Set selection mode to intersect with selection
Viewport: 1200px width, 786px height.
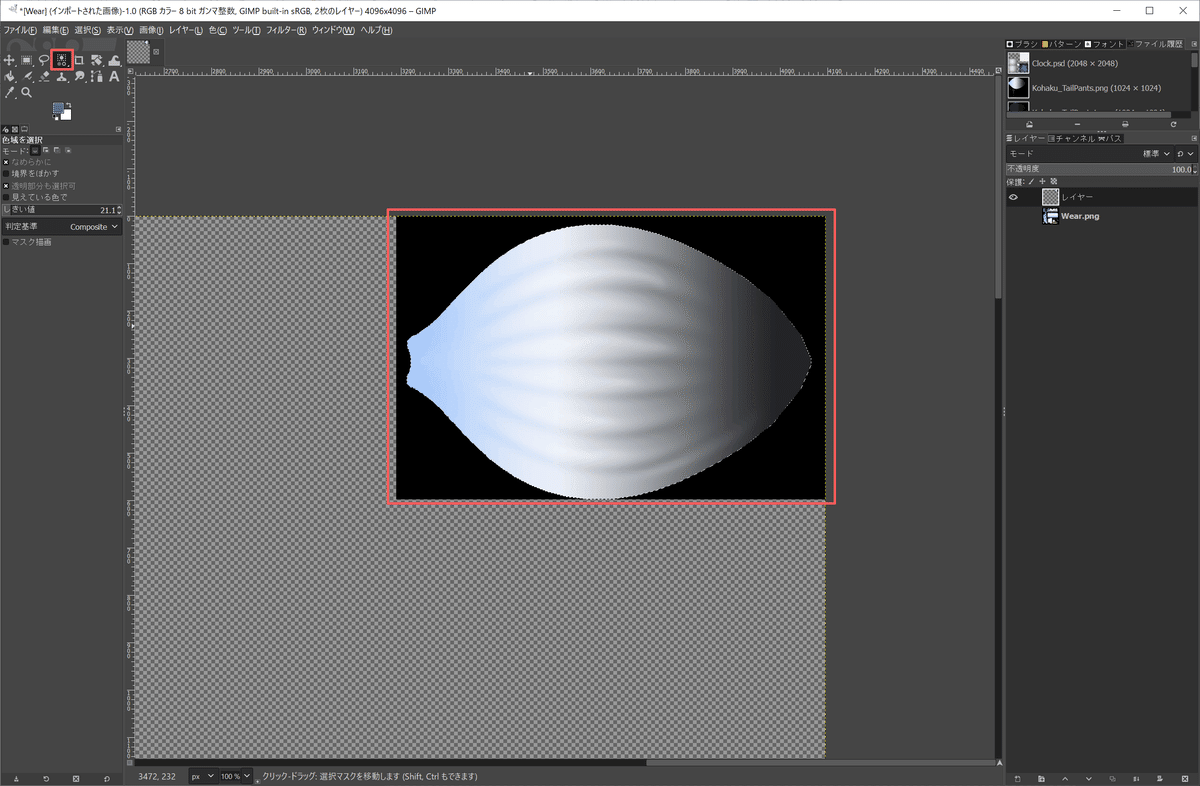(x=69, y=150)
